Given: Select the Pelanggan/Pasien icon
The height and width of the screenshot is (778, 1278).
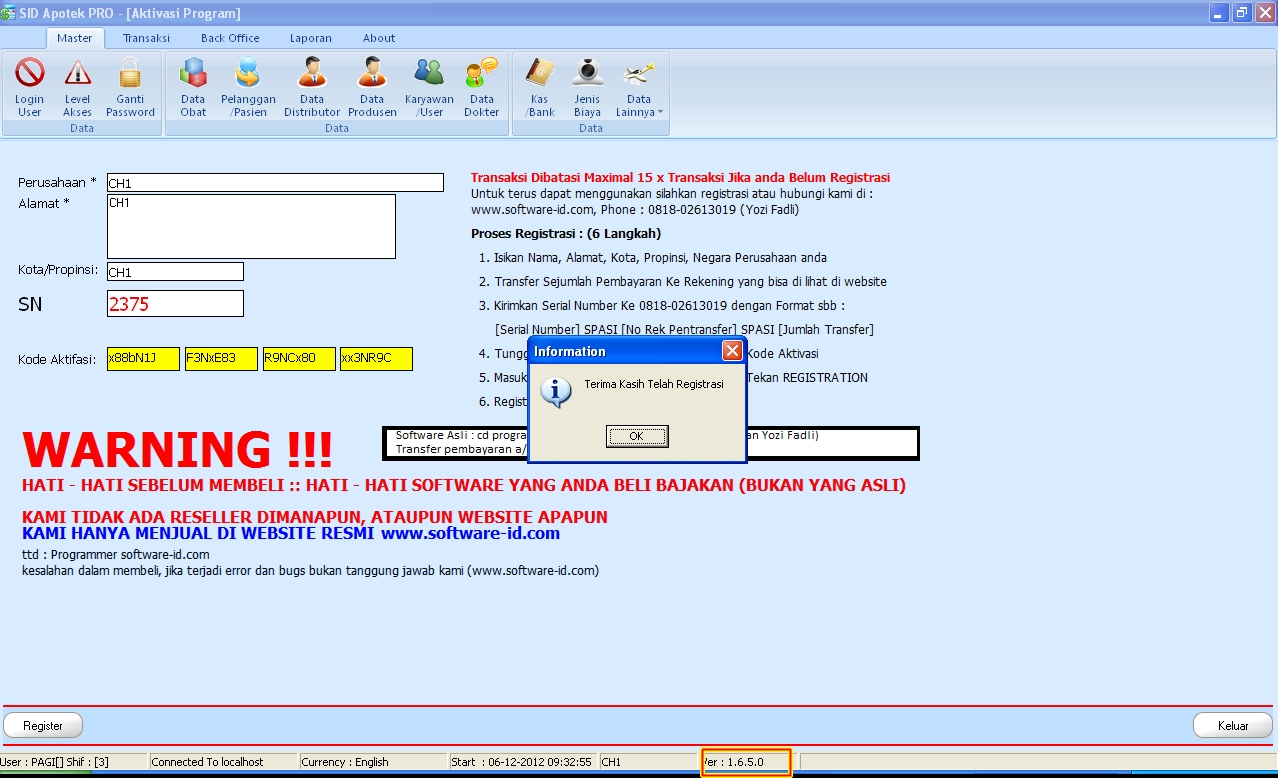Looking at the screenshot, I should pos(247,85).
